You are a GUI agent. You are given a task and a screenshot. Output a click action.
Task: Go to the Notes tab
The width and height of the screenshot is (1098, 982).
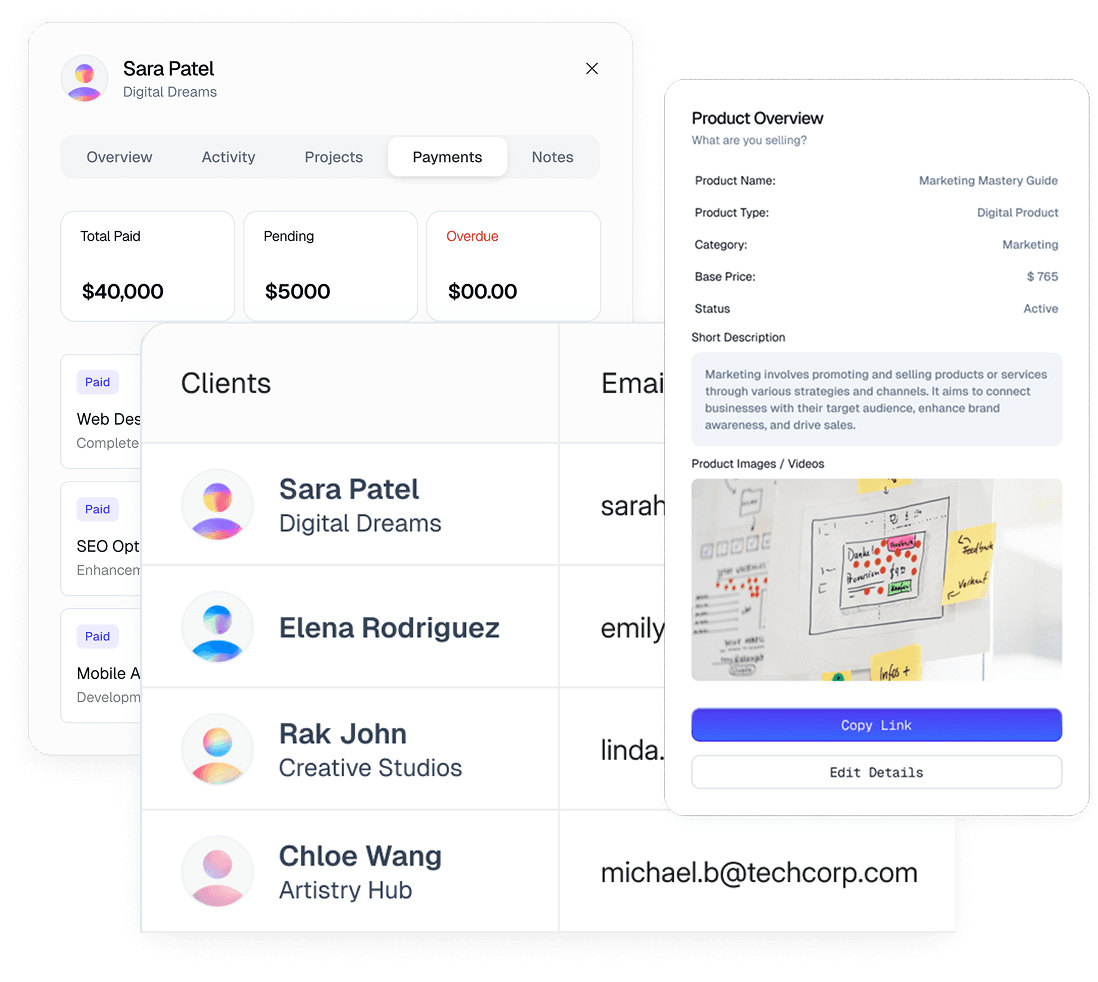(552, 157)
